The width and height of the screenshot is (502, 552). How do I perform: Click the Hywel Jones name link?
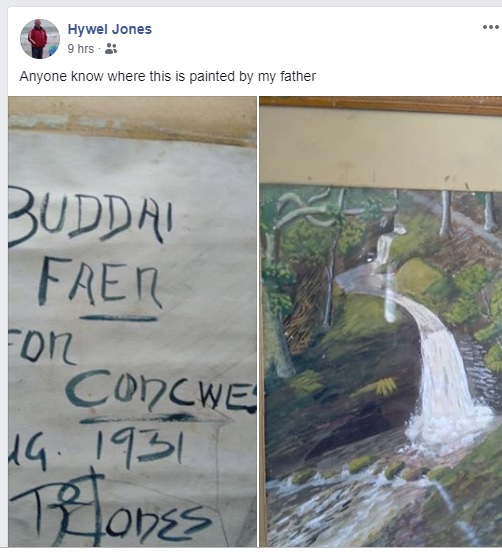109,29
